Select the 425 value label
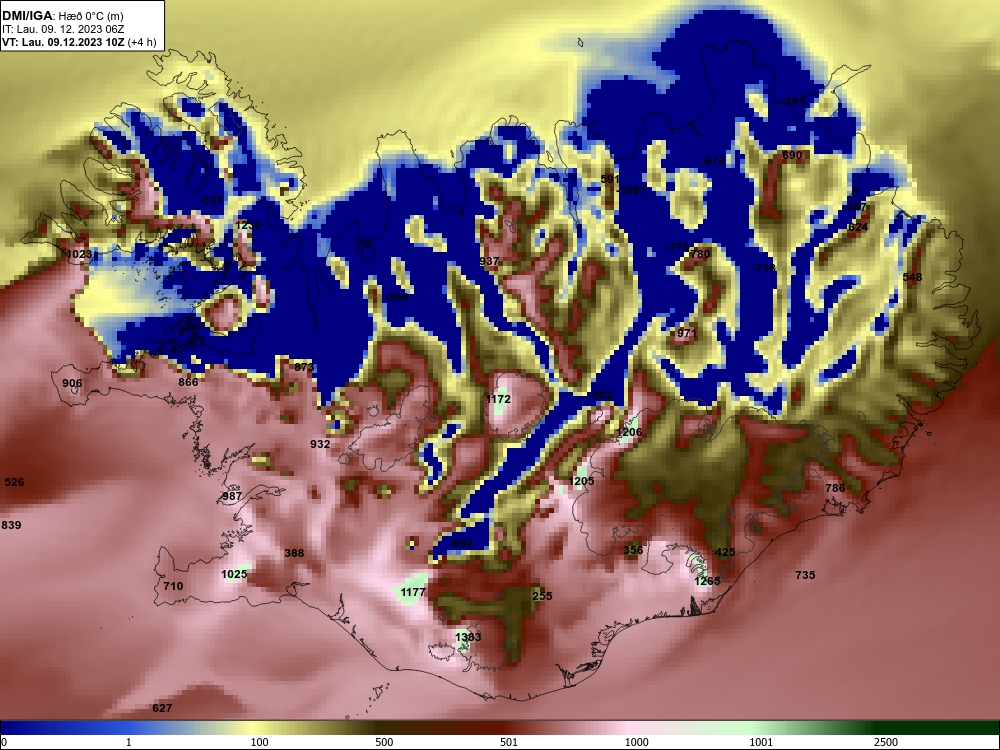This screenshot has height=750, width=1000. [x=725, y=552]
